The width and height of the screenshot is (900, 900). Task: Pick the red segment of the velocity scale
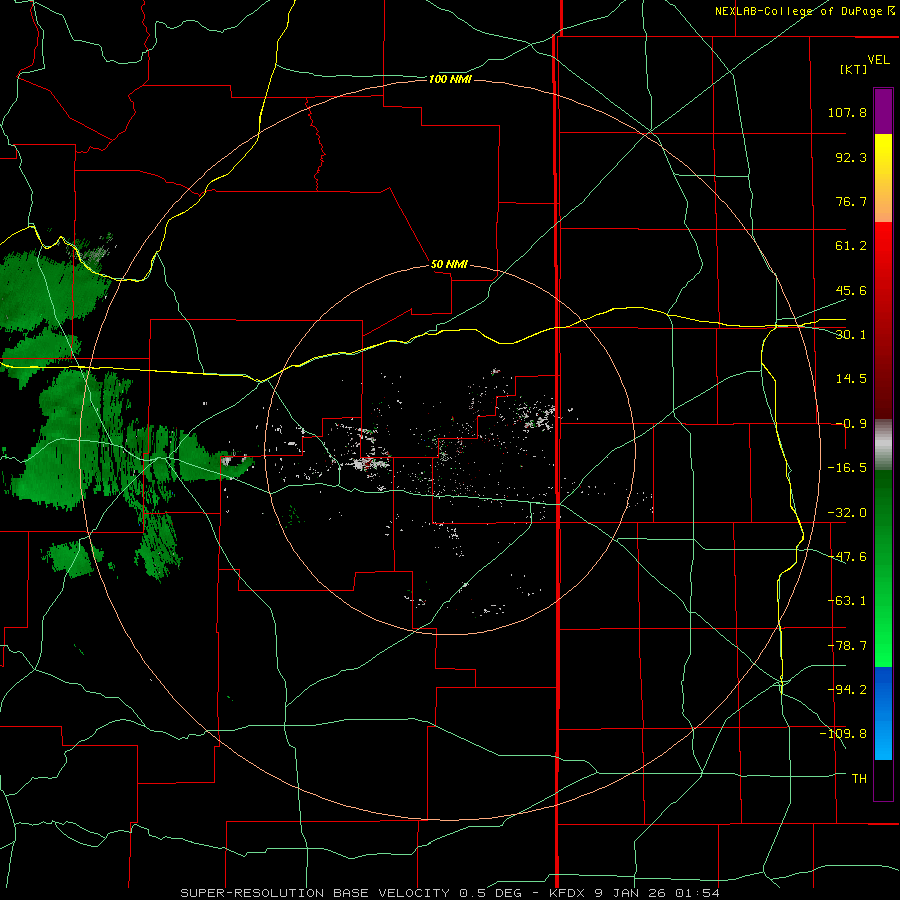click(883, 320)
